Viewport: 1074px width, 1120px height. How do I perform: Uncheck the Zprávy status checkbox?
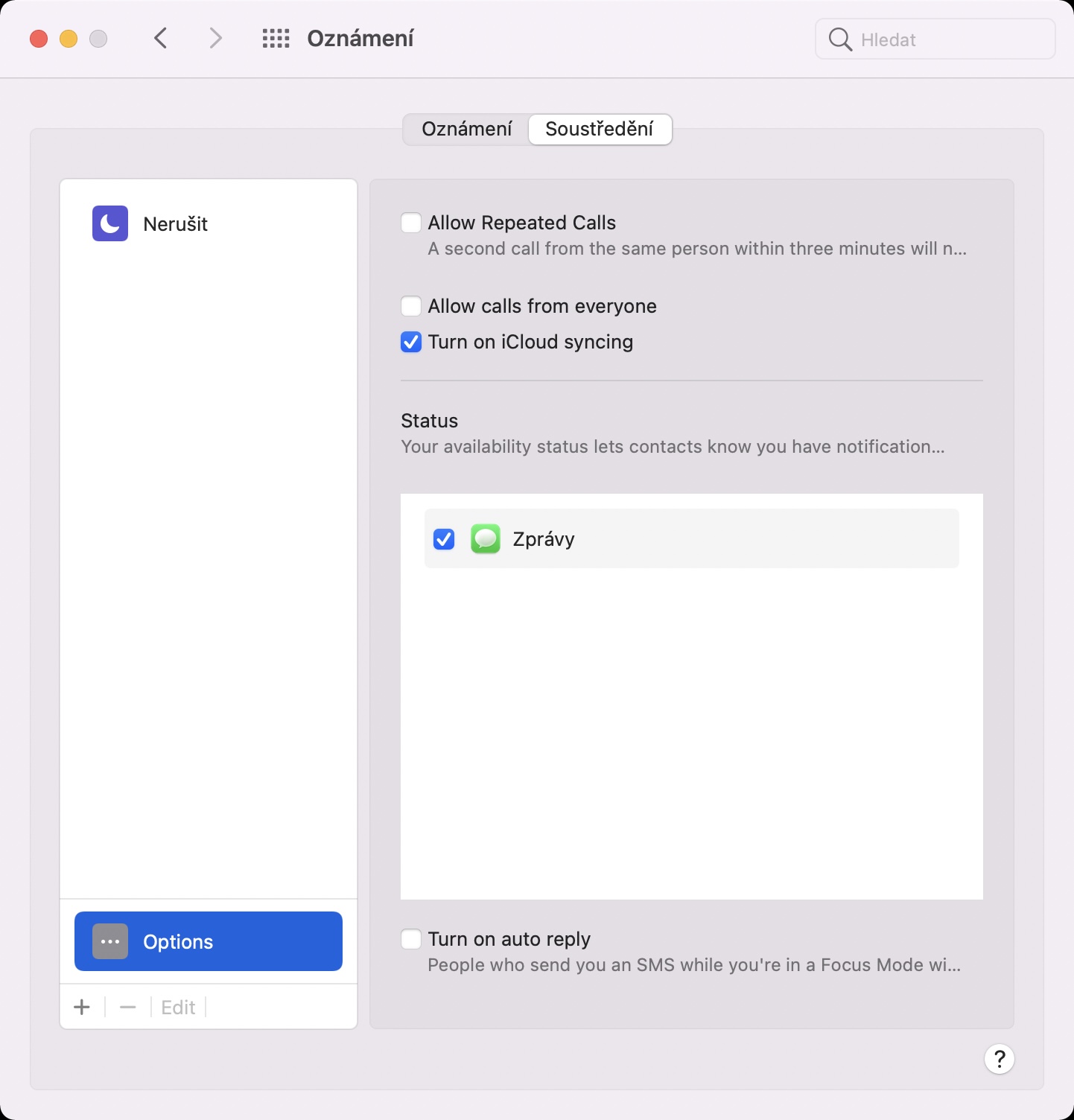click(444, 538)
